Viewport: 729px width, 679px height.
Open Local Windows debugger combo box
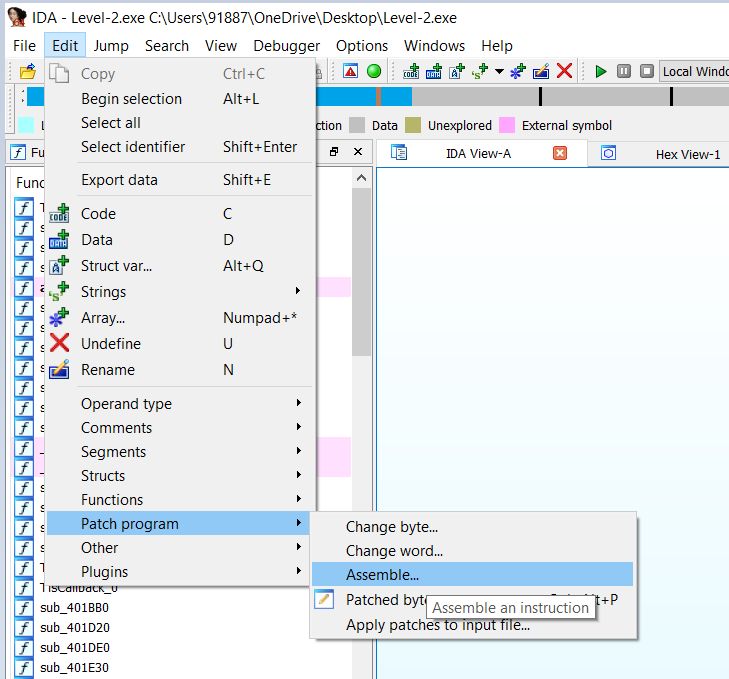click(x=694, y=72)
